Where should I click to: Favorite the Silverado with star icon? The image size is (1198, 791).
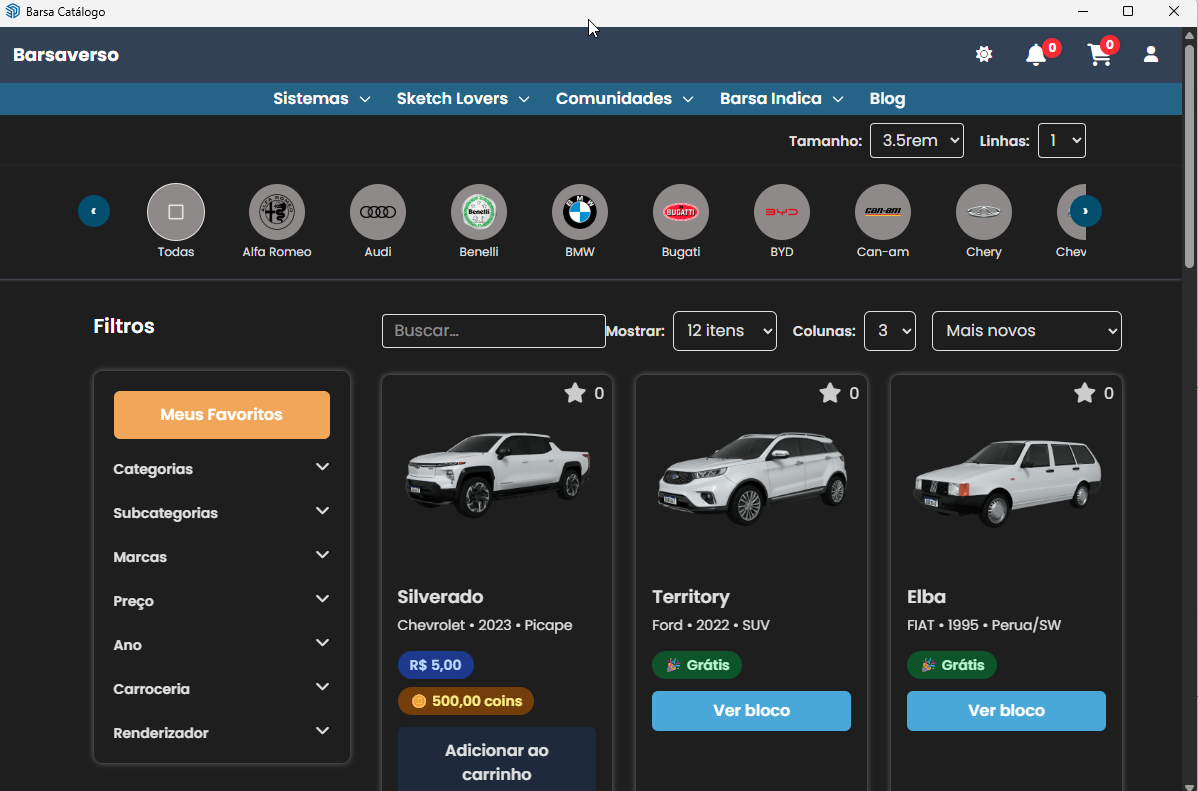pos(575,394)
